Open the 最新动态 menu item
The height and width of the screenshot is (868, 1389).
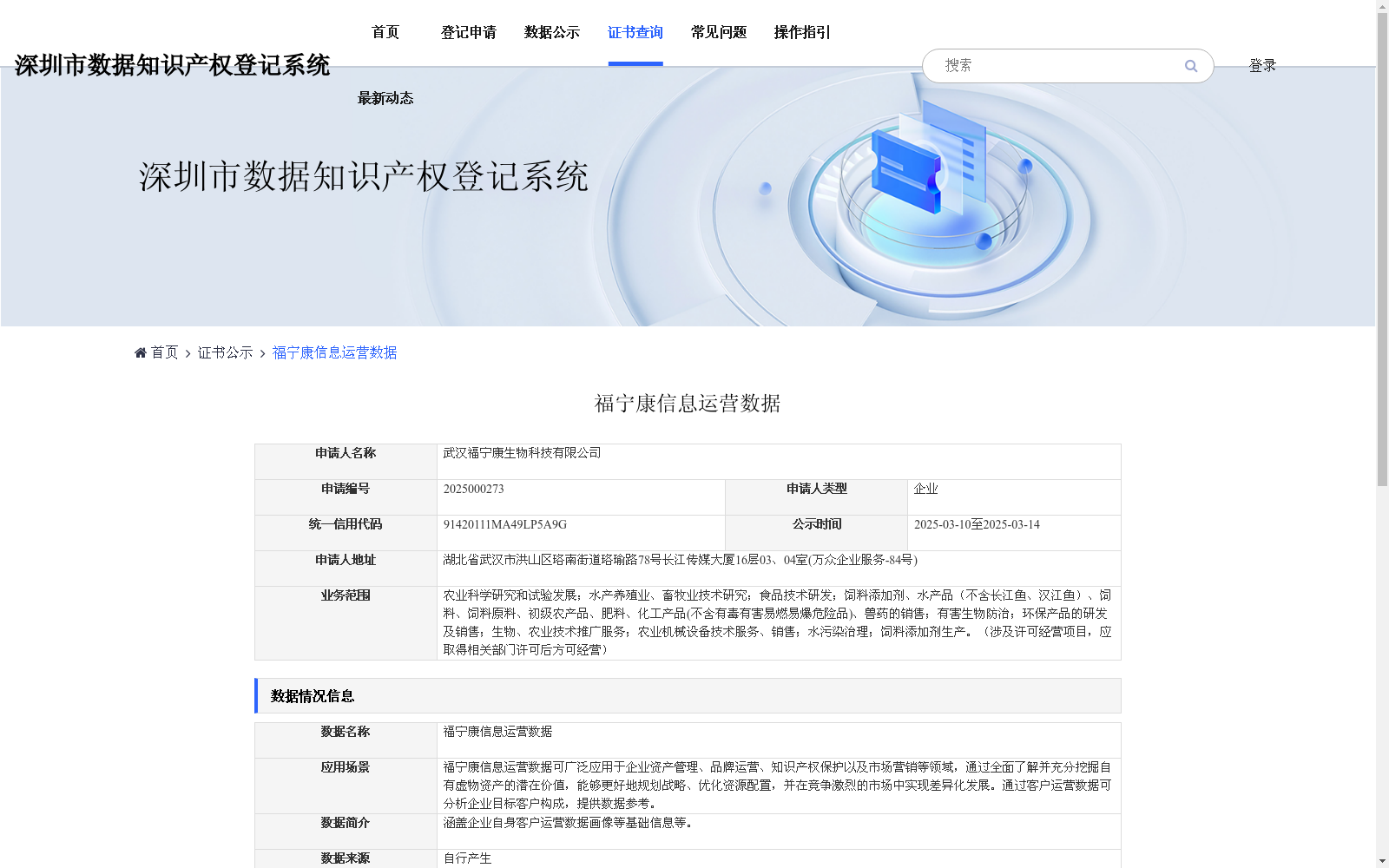click(x=385, y=98)
